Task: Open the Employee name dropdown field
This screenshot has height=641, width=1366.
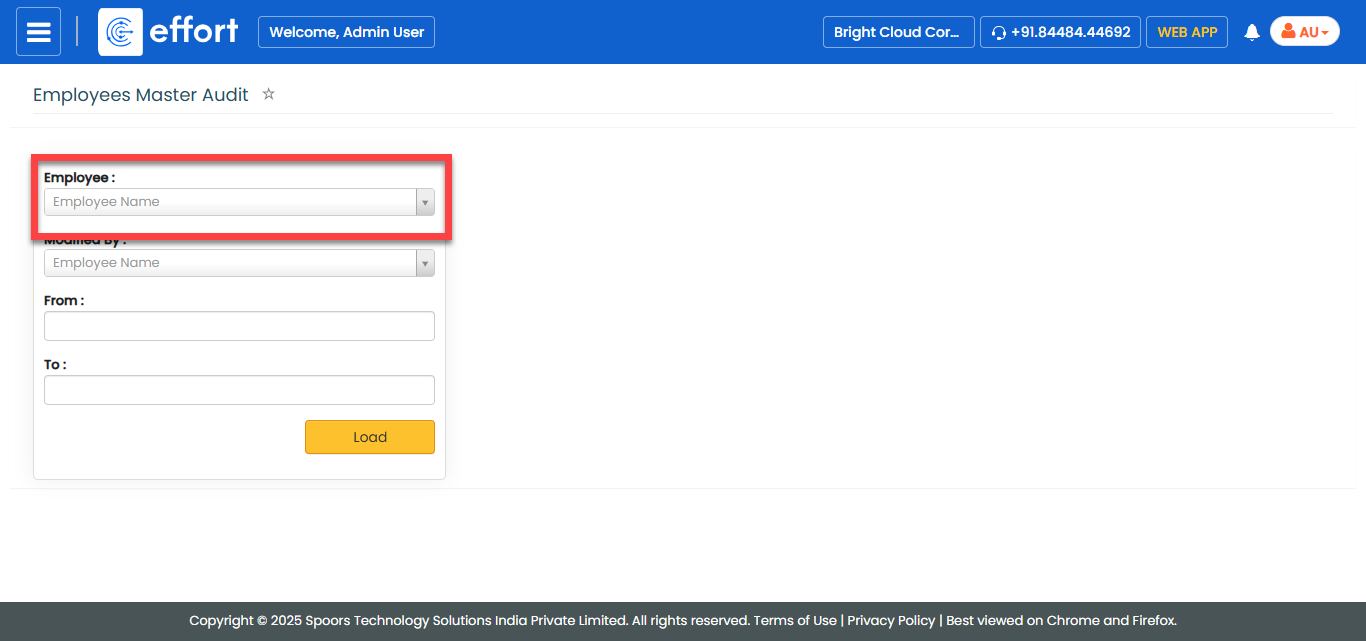Action: [x=230, y=202]
